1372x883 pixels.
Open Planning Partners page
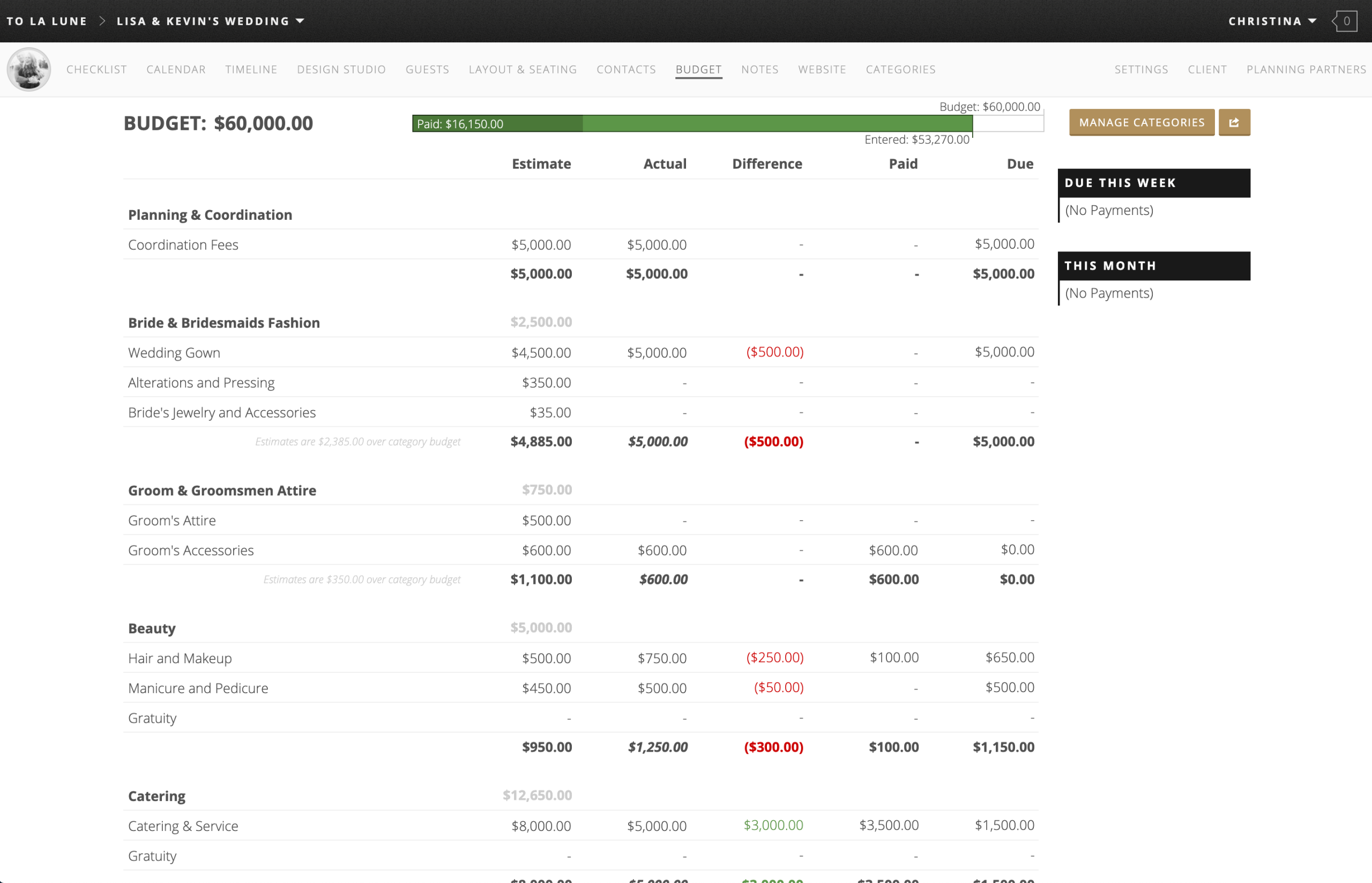tap(1306, 69)
